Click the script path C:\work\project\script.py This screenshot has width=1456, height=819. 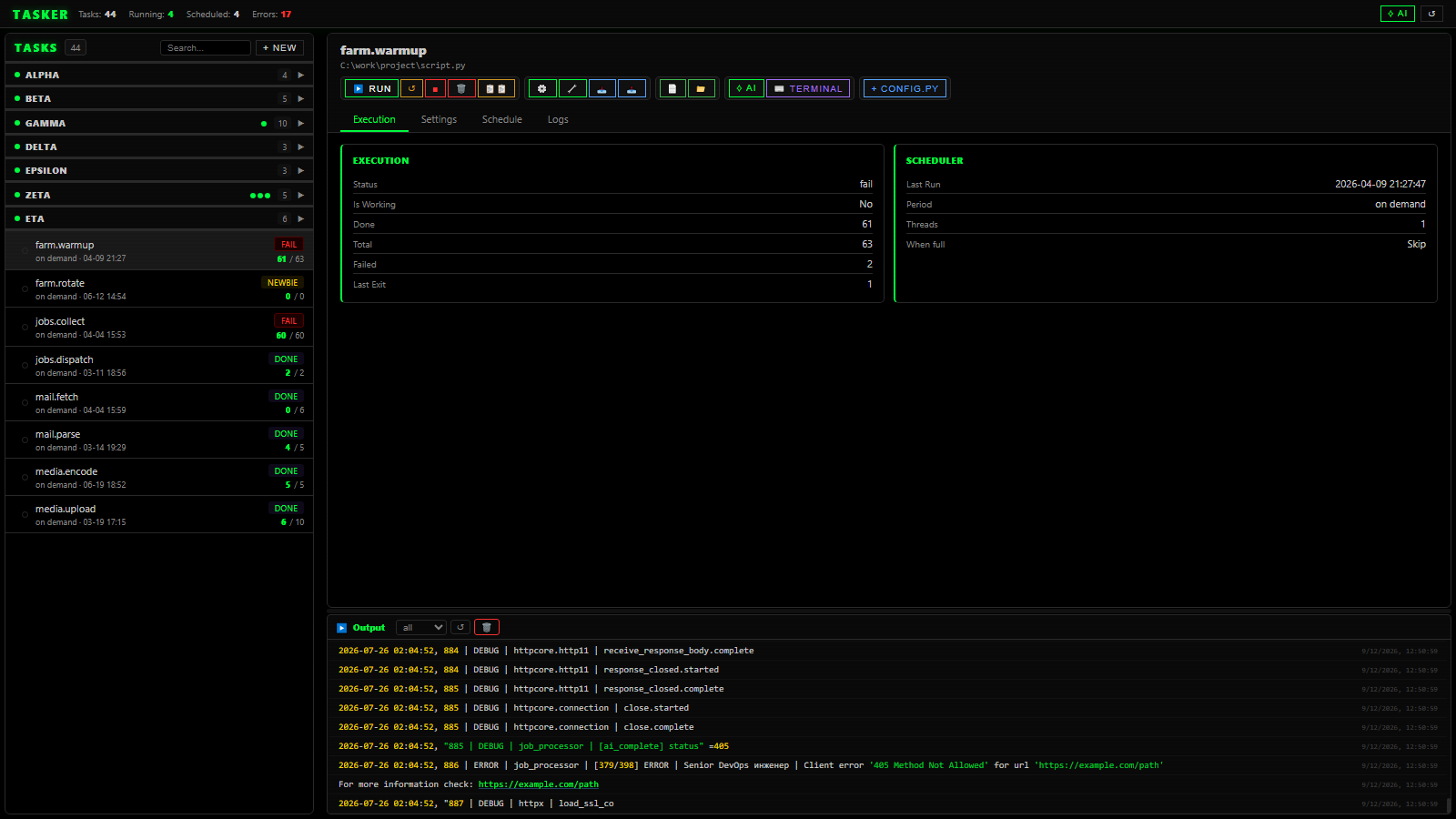click(x=403, y=66)
